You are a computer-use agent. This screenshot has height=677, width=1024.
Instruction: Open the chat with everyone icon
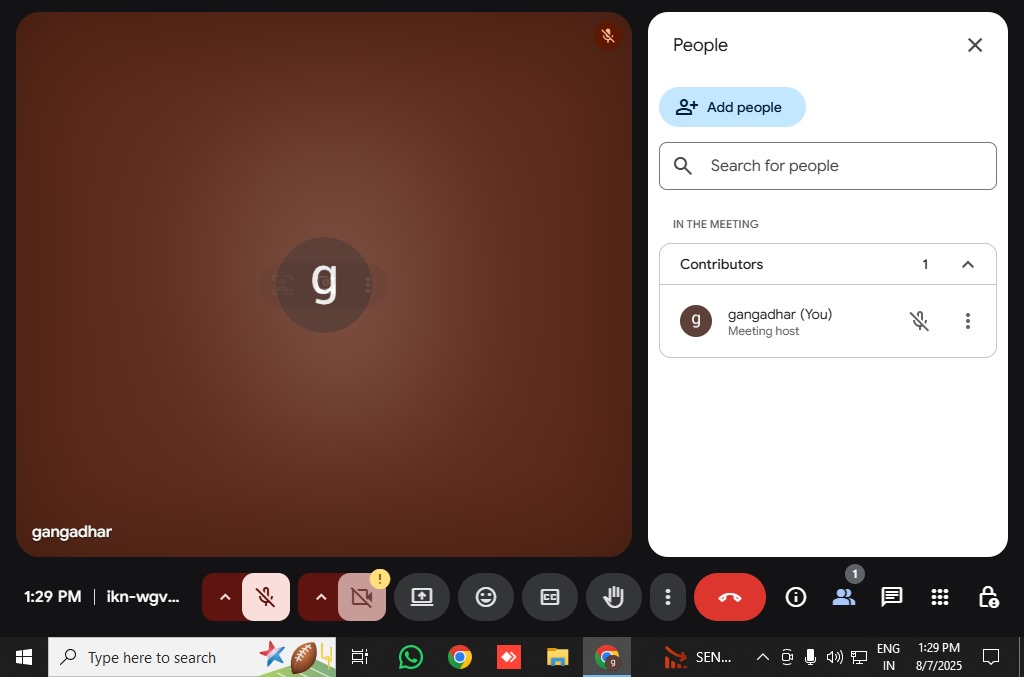coord(891,597)
